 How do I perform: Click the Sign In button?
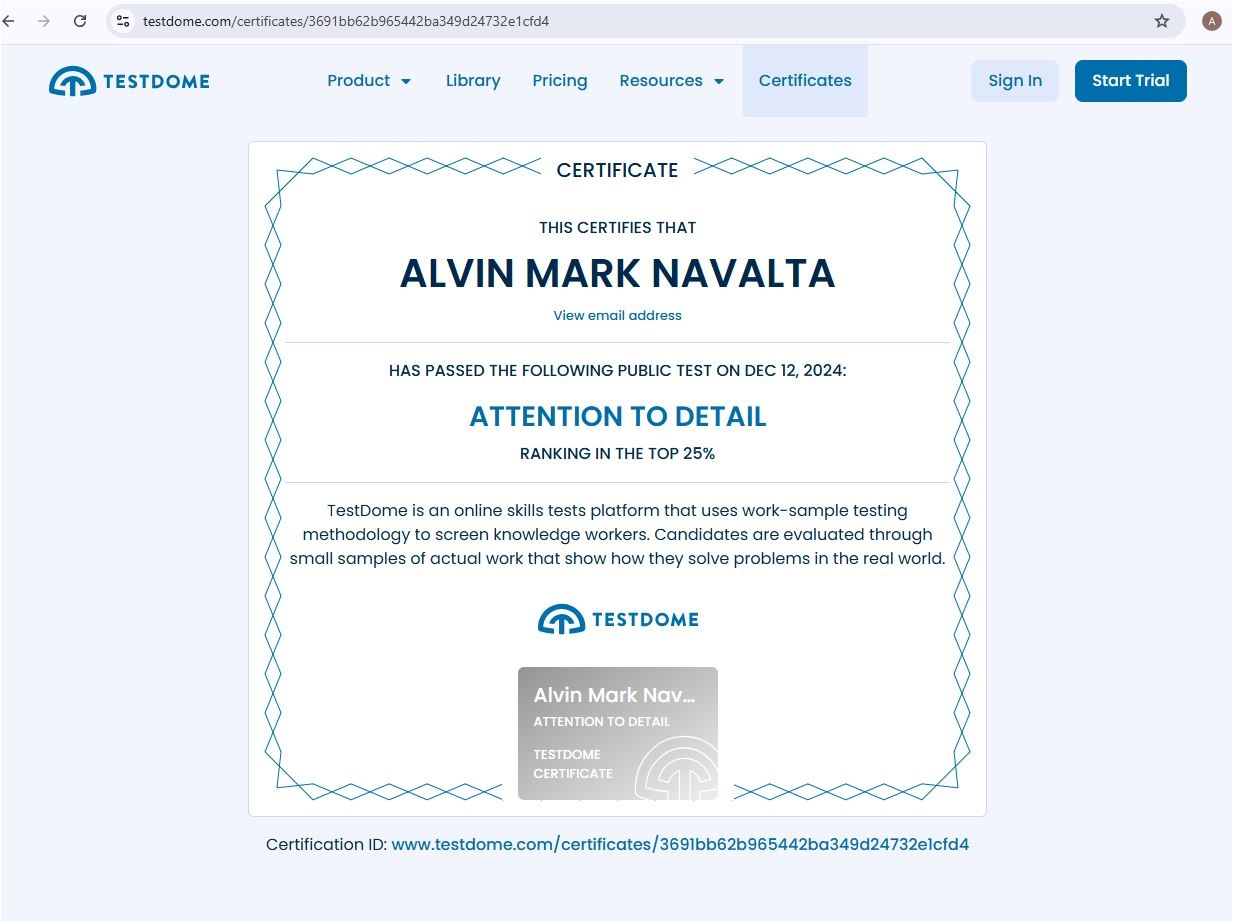pyautogui.click(x=1015, y=81)
